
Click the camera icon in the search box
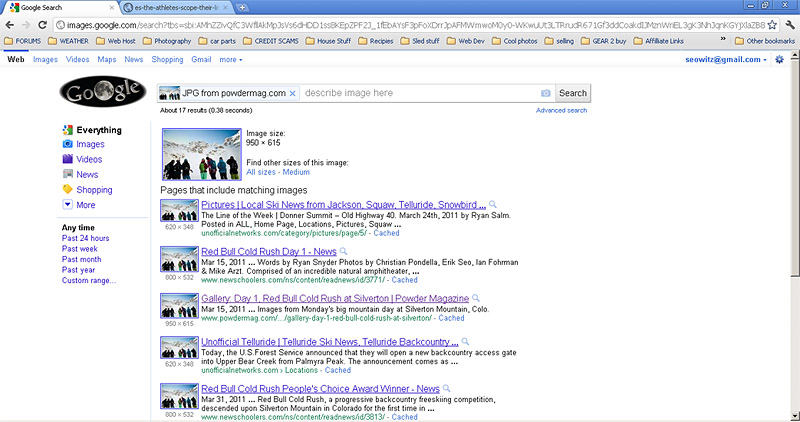click(545, 93)
